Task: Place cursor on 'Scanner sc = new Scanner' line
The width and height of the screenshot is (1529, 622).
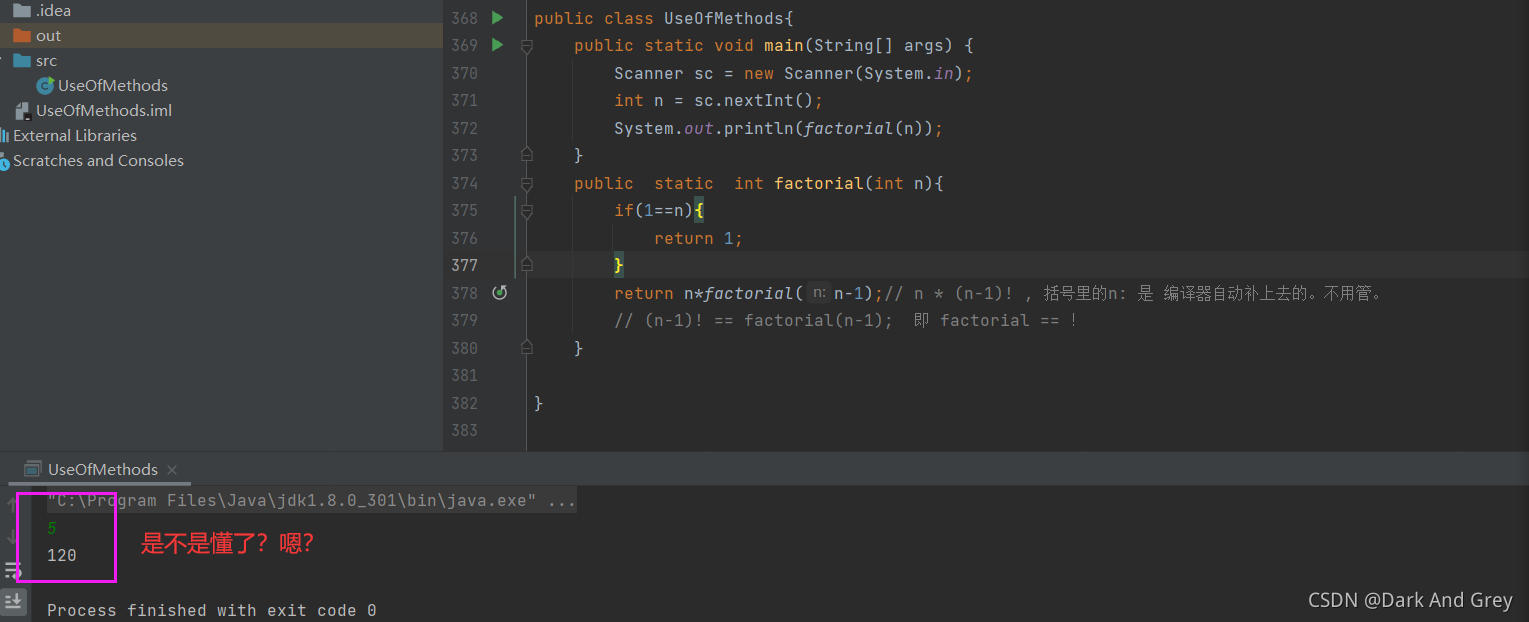Action: click(793, 74)
